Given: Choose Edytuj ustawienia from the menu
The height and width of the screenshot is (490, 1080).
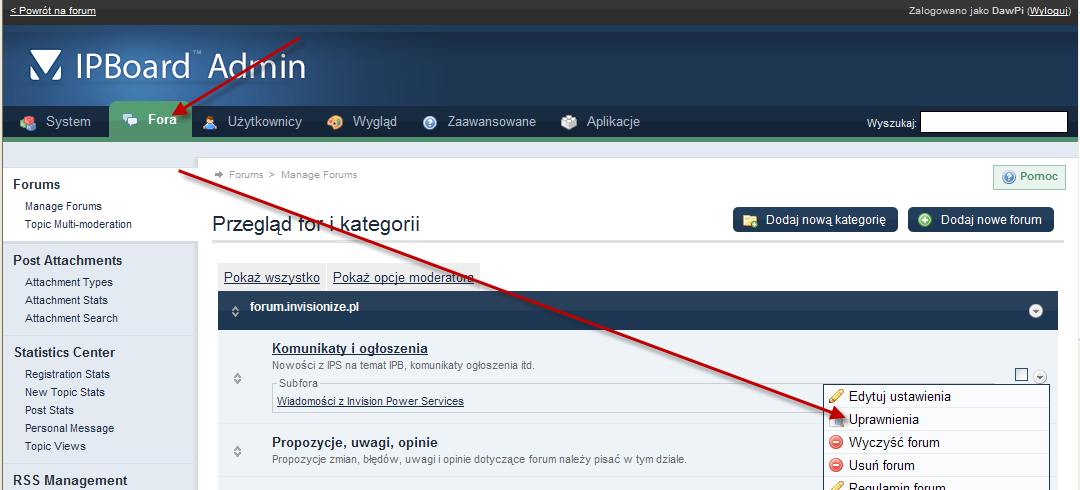Looking at the screenshot, I should click(x=937, y=397).
